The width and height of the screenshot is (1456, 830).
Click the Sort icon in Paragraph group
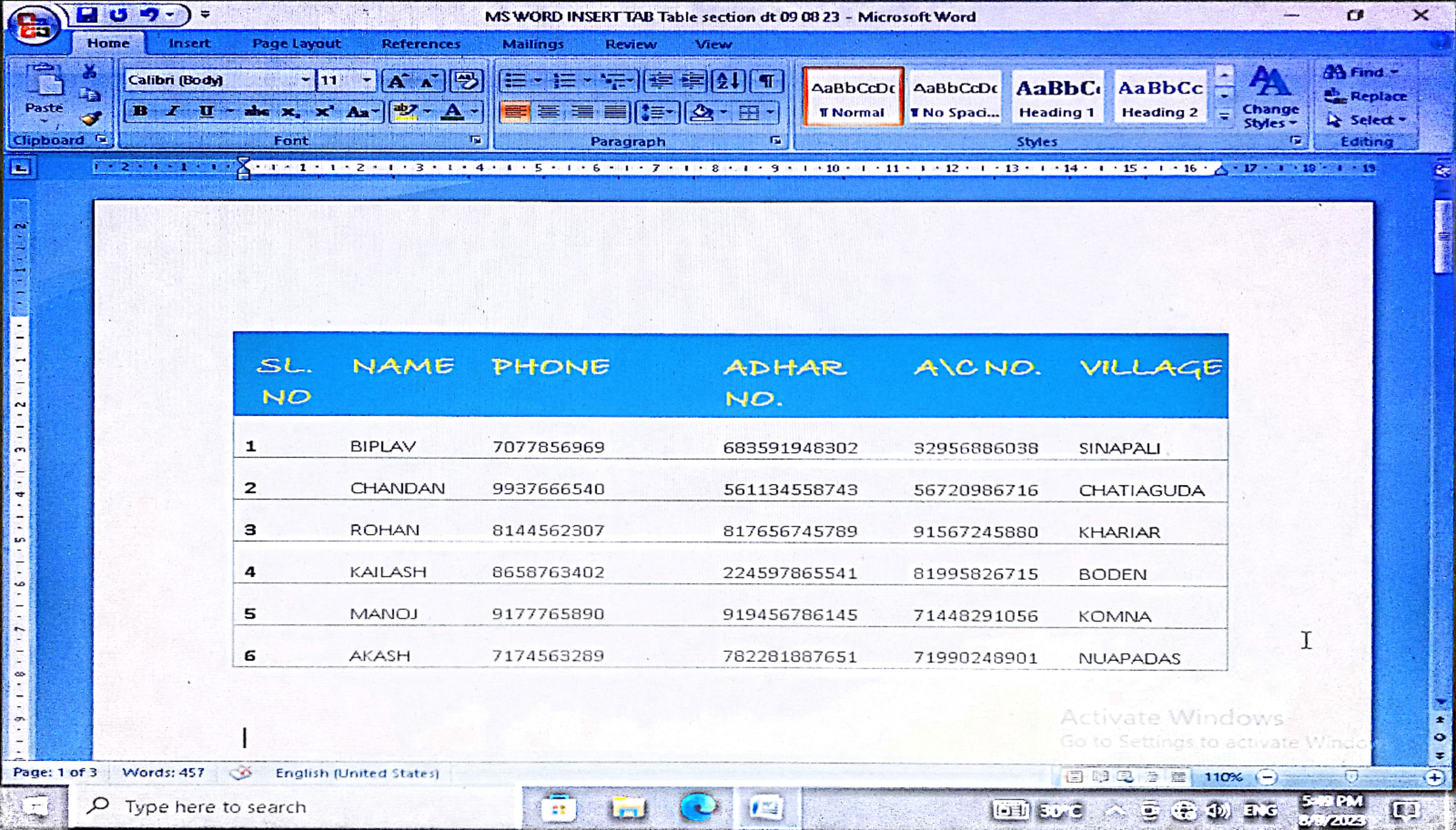tap(728, 81)
